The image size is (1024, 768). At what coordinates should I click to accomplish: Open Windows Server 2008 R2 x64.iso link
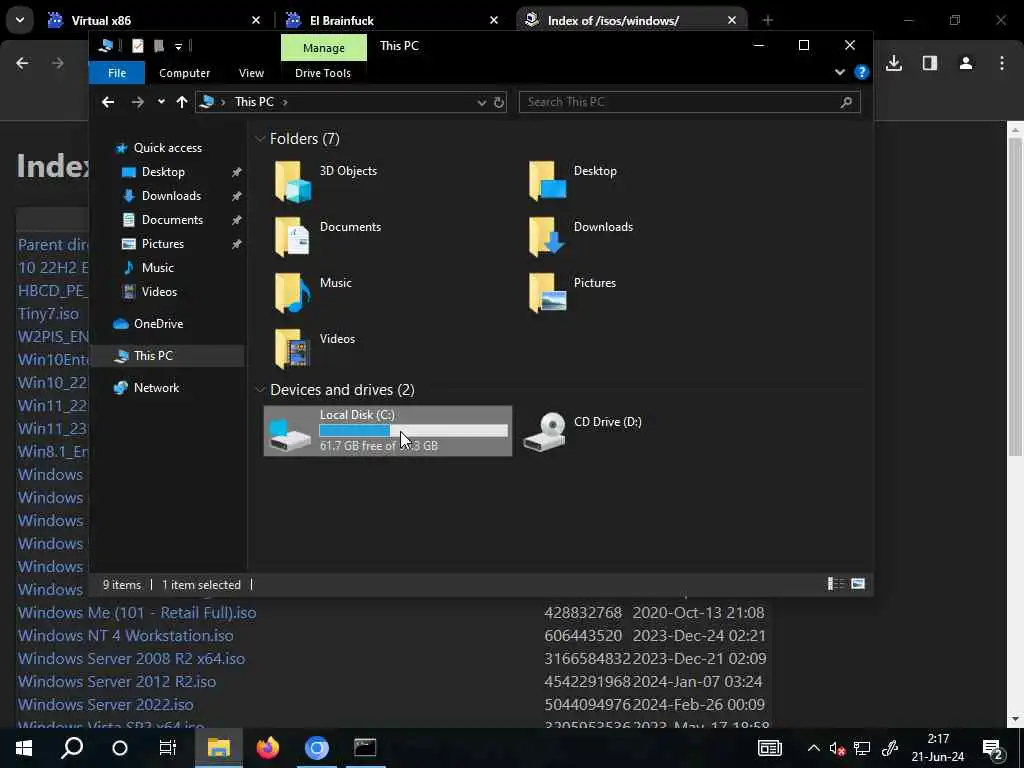131,658
